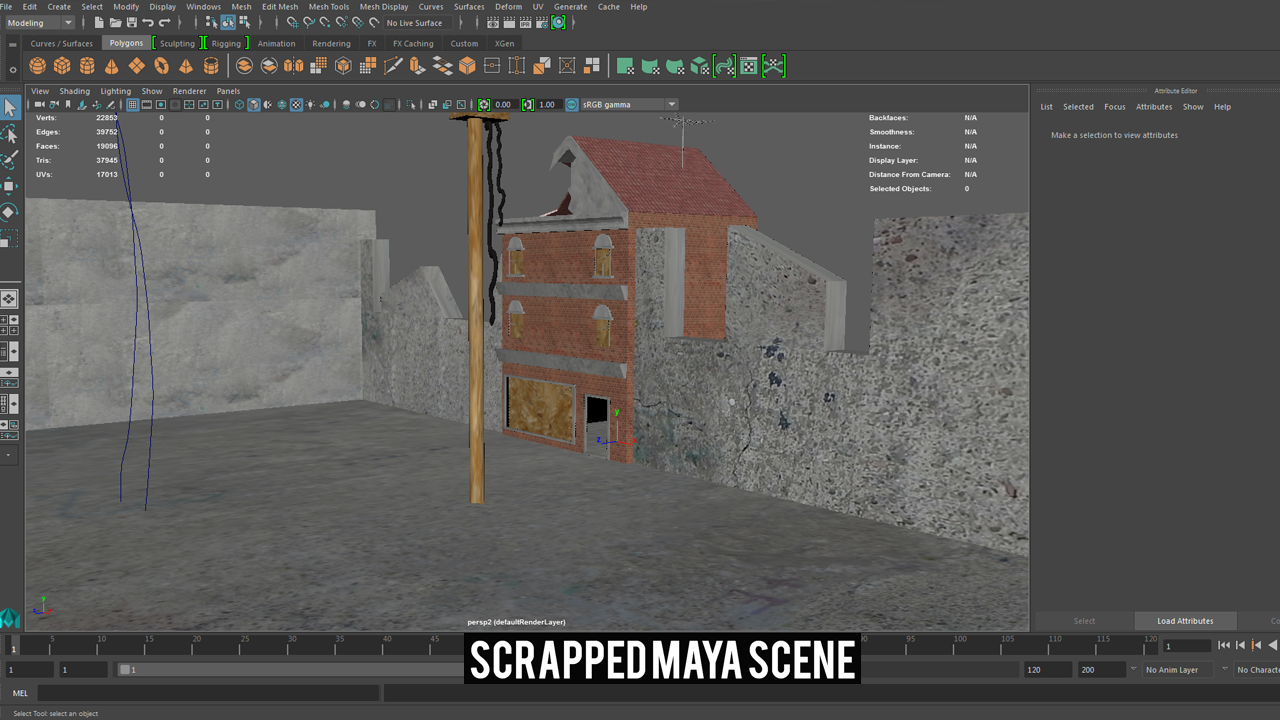This screenshot has width=1280, height=720.
Task: Click the Open Scene folder icon
Action: [x=116, y=22]
